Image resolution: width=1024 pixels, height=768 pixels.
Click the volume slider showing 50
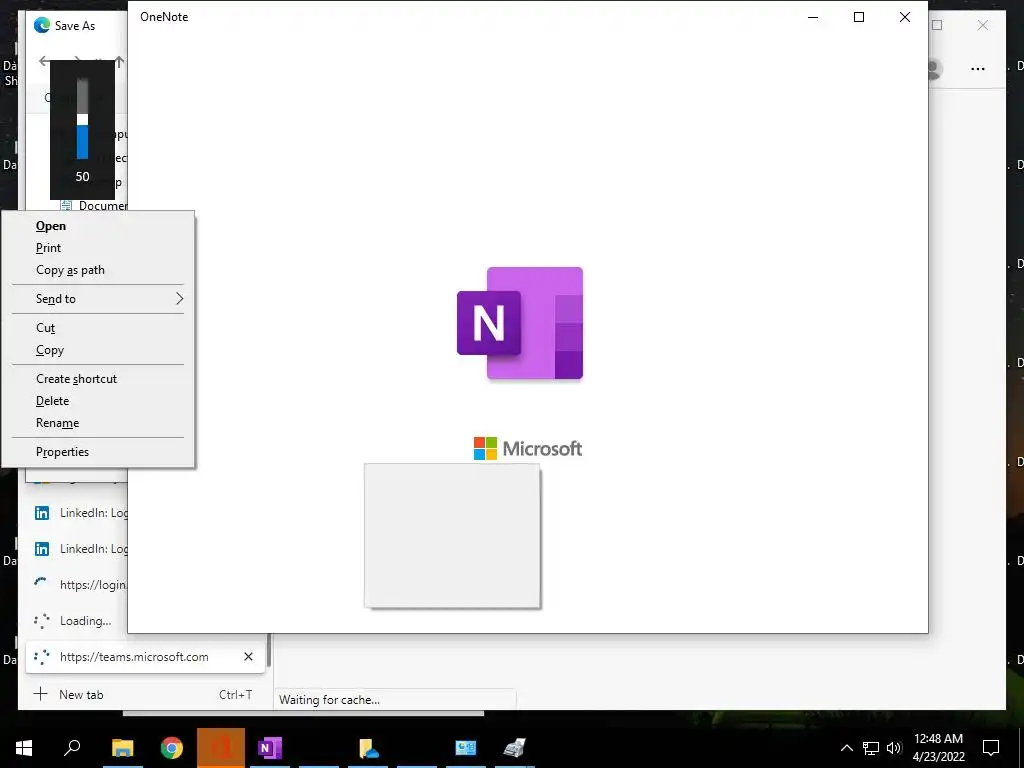coord(82,119)
